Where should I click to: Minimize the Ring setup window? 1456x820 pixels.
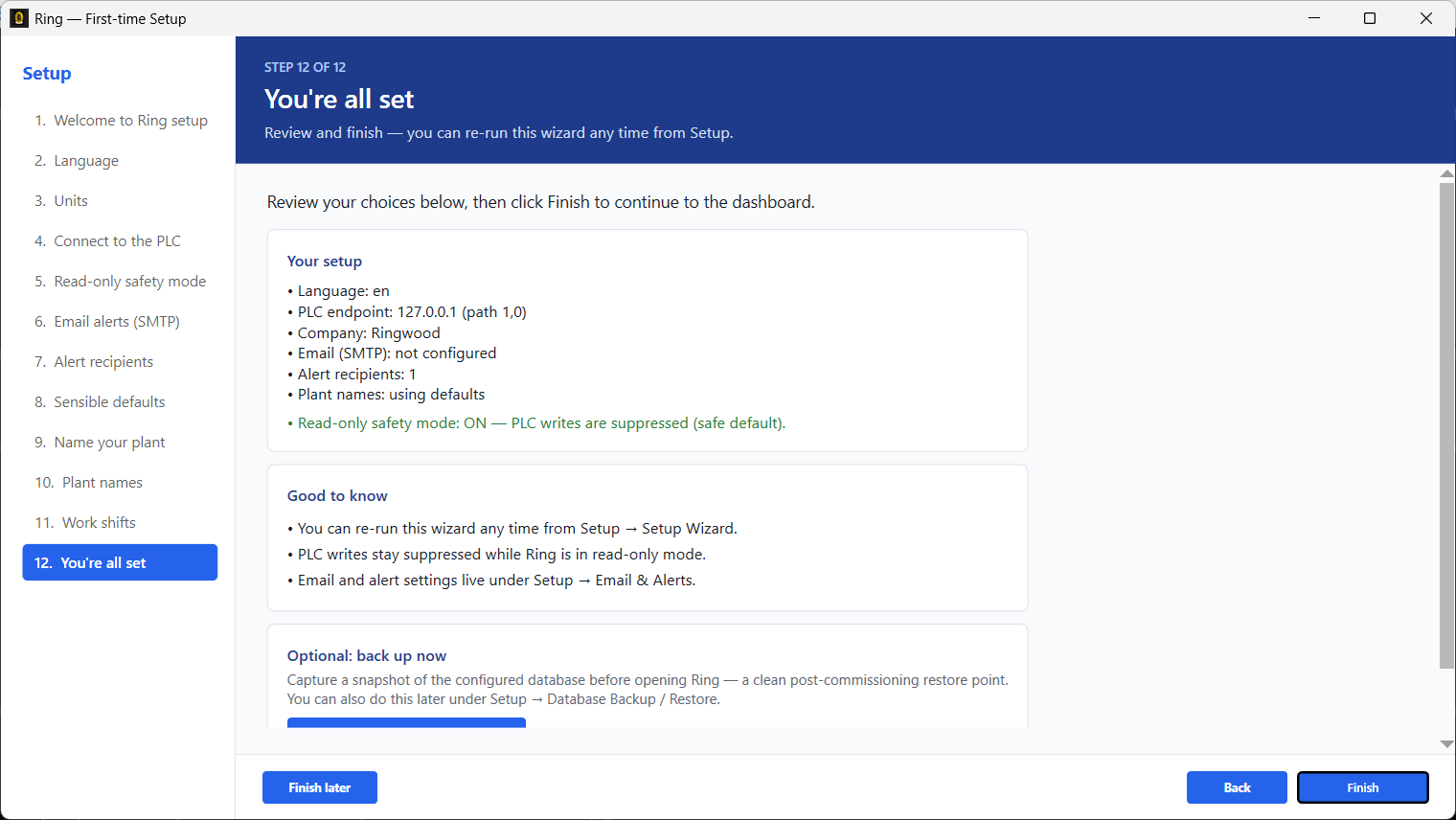click(1314, 18)
